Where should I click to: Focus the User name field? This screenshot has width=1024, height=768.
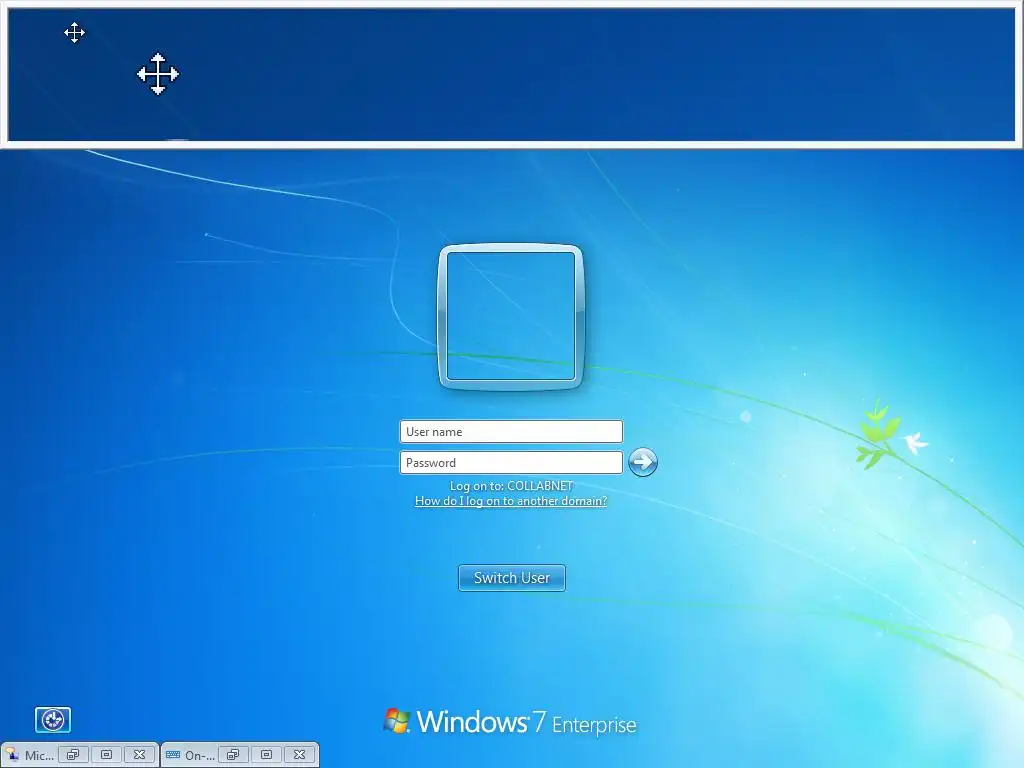[511, 432]
